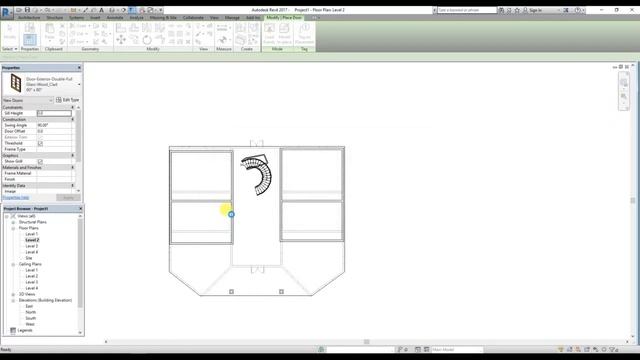Click the Save icon in quick access toolbar
Image resolution: width=640 pixels, height=360 pixels.
tap(27, 10)
